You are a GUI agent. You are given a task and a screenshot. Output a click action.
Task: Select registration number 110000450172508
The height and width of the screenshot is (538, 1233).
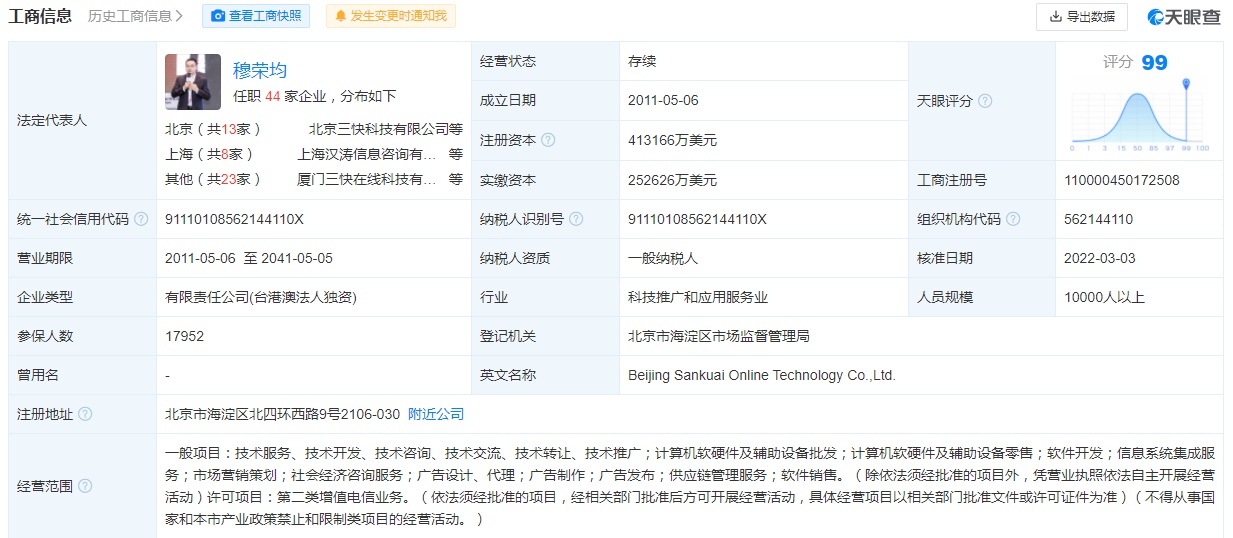click(1122, 180)
